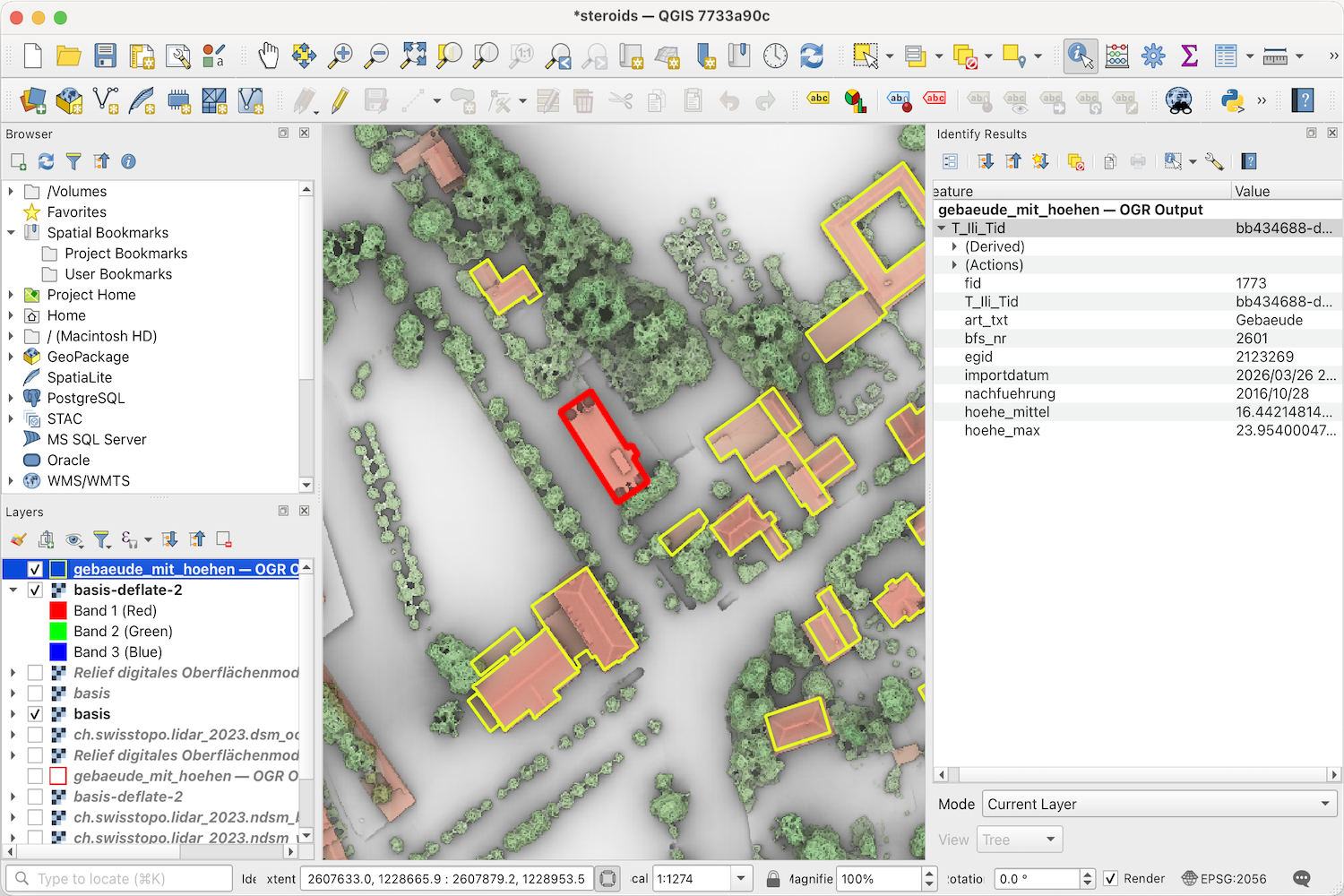Hide the checked basis layer

click(35, 714)
